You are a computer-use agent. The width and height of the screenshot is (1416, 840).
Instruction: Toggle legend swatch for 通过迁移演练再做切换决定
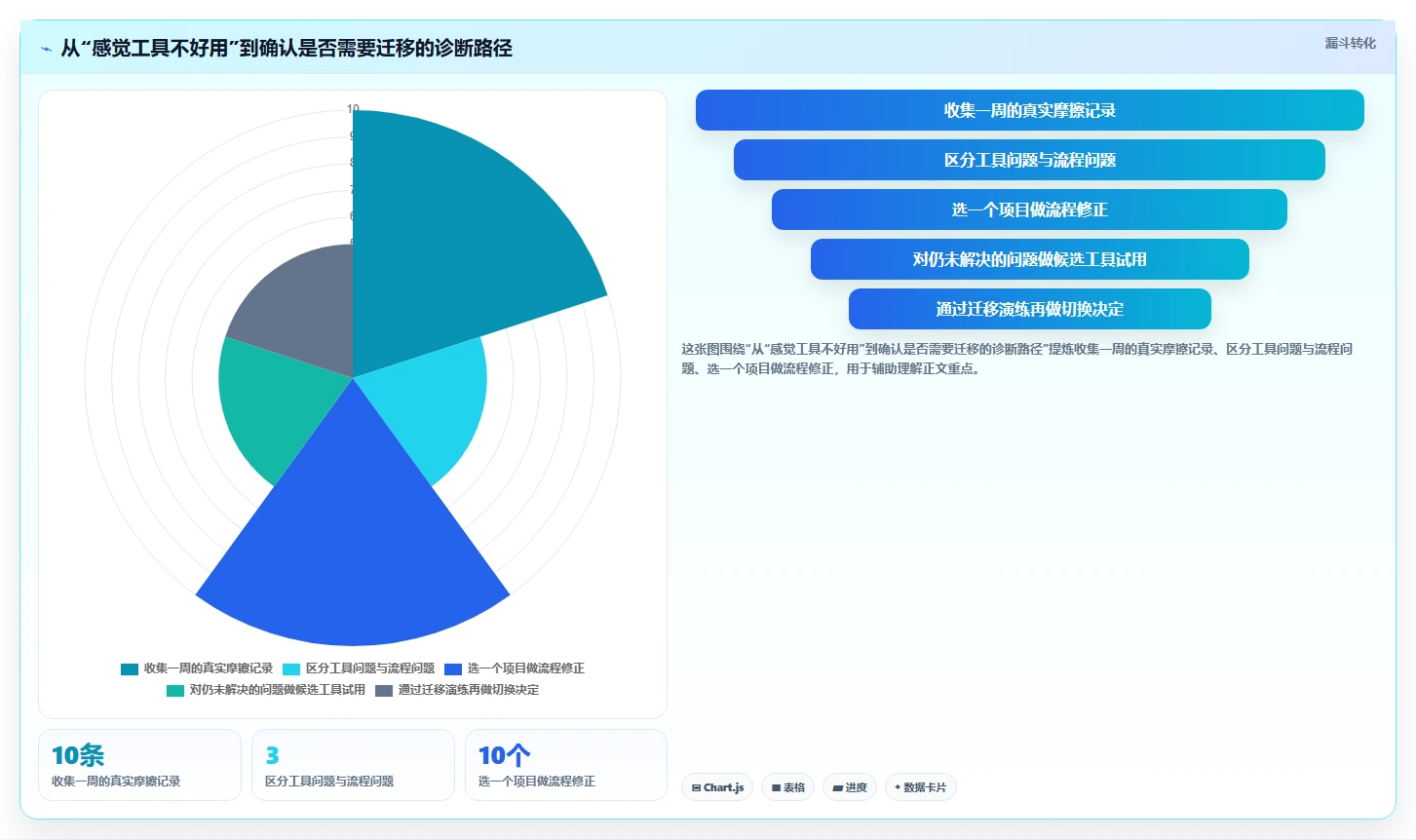click(x=384, y=690)
